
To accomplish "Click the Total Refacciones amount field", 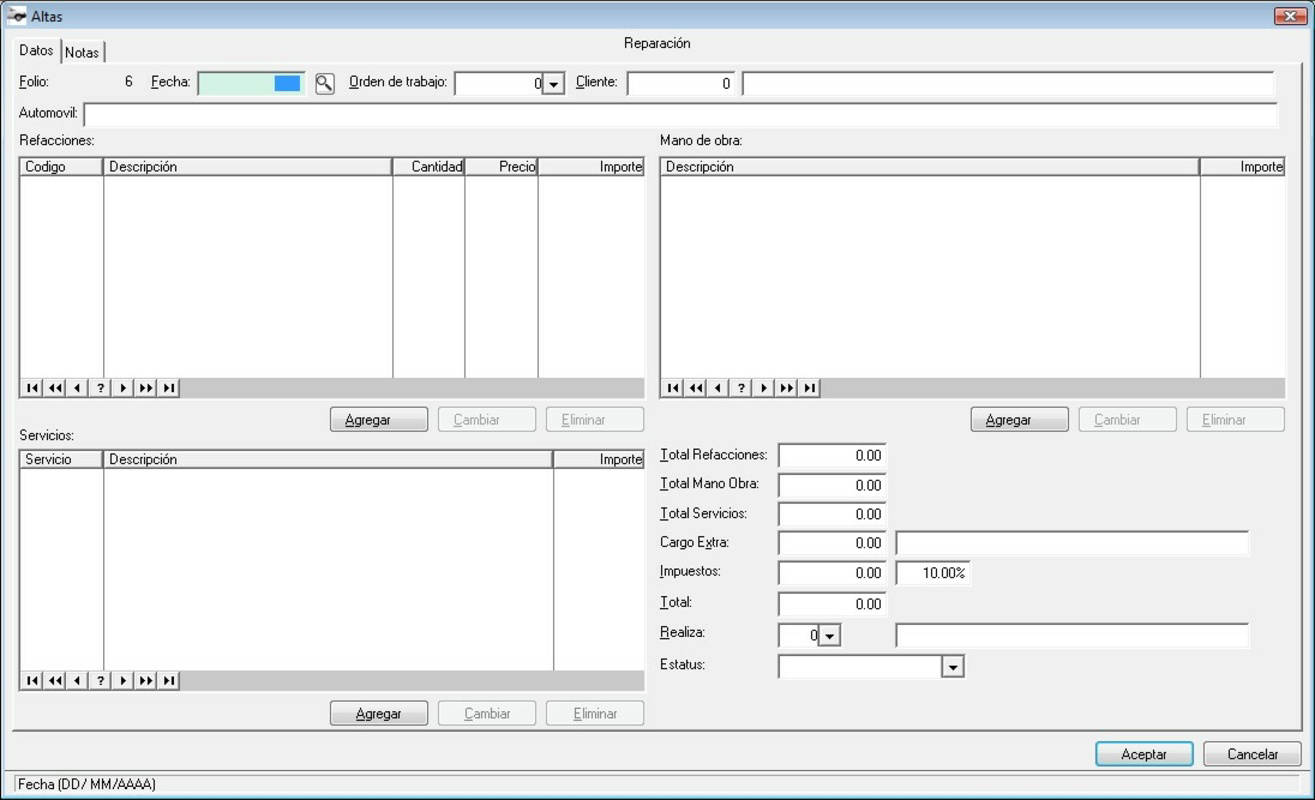I will [832, 456].
